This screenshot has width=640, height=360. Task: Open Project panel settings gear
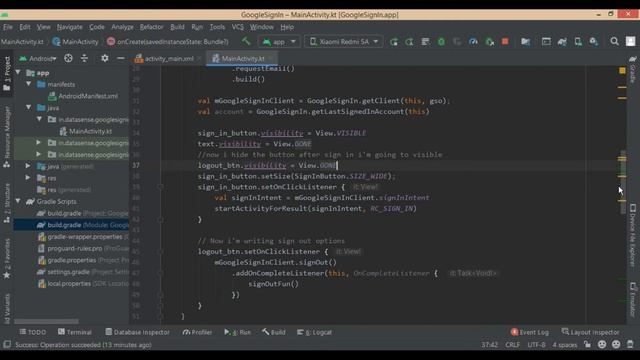[104, 58]
